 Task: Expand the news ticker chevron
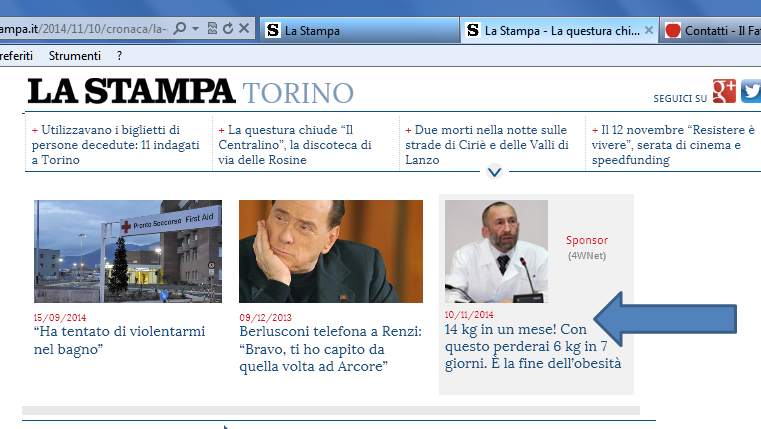click(x=494, y=172)
